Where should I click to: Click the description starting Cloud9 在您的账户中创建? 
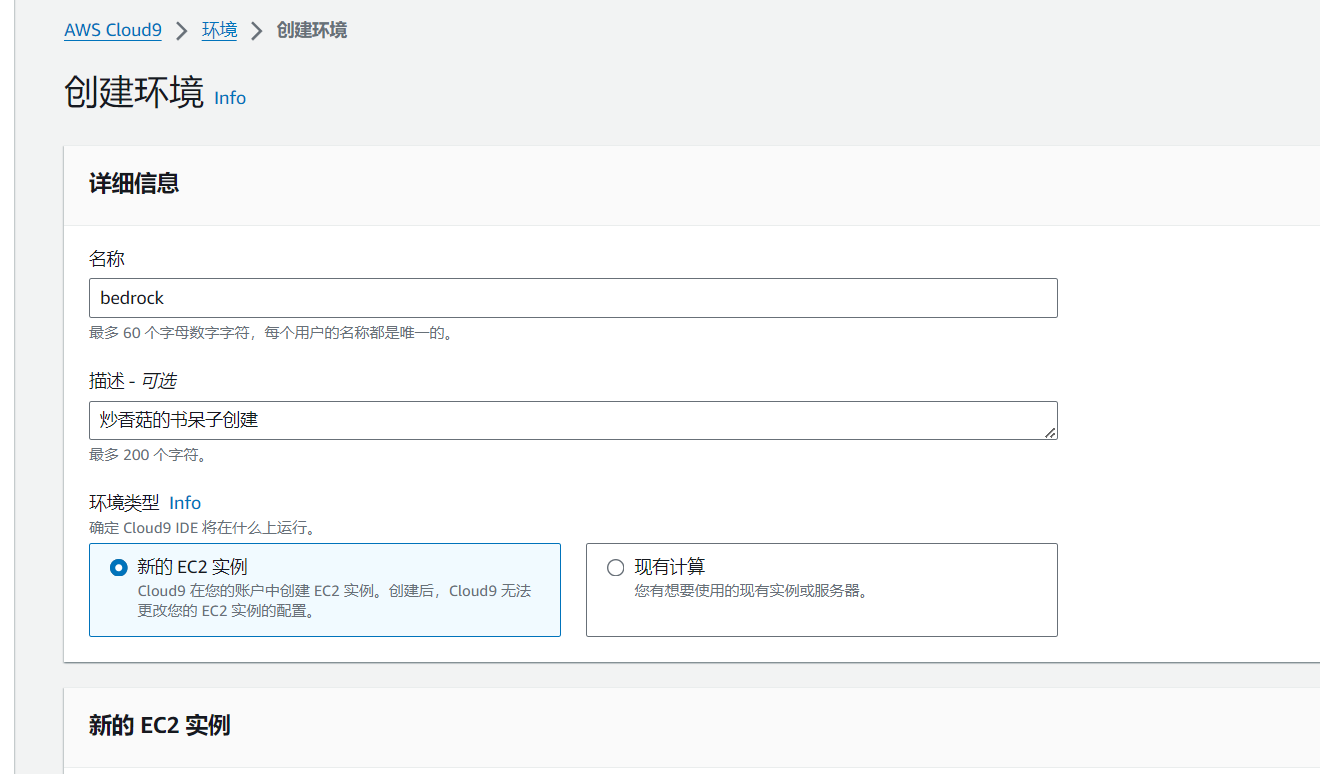tap(334, 601)
